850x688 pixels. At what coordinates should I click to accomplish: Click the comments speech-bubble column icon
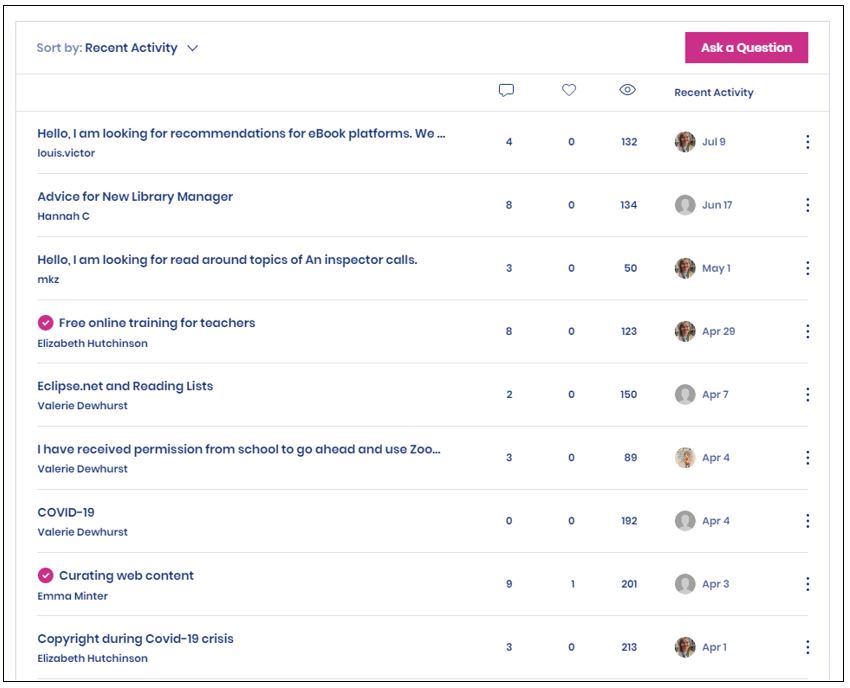tap(506, 91)
